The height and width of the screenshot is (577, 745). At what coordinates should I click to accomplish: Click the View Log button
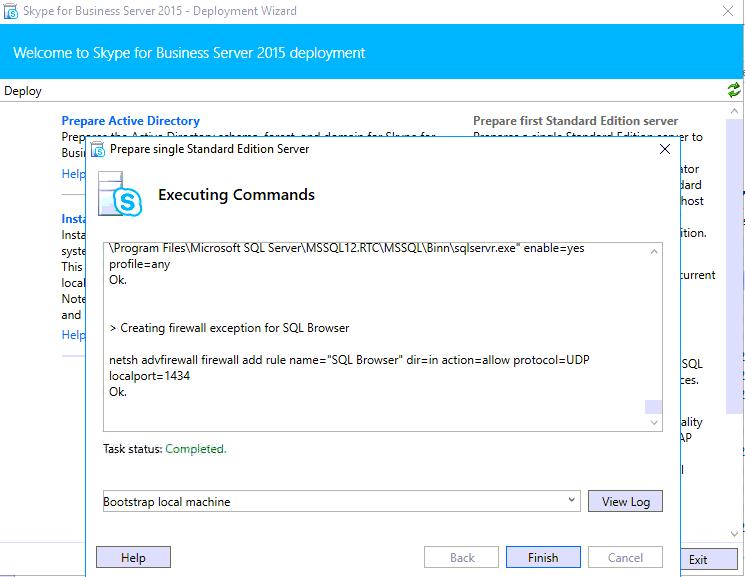point(625,501)
